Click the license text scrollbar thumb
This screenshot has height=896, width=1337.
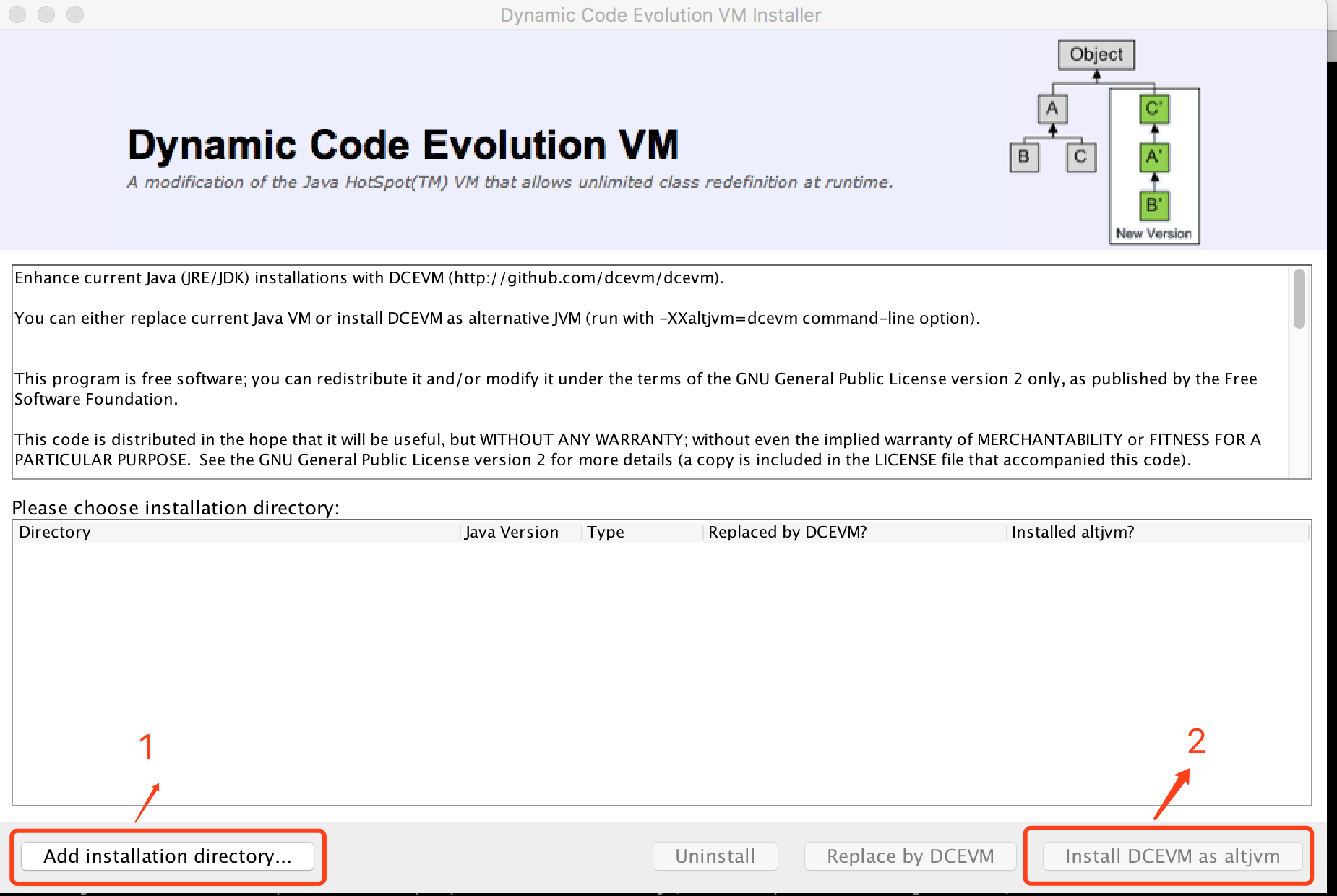(x=1299, y=298)
